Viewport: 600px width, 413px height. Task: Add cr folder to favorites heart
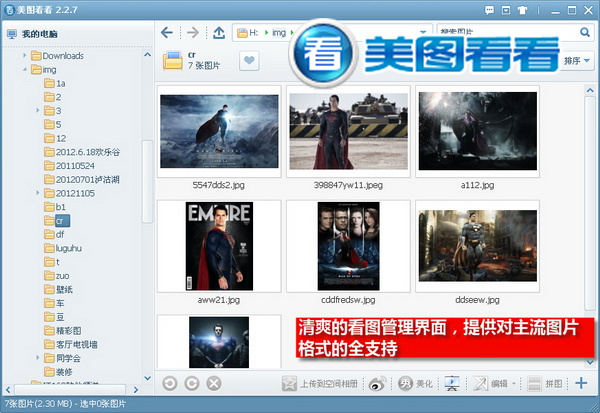pyautogui.click(x=249, y=60)
